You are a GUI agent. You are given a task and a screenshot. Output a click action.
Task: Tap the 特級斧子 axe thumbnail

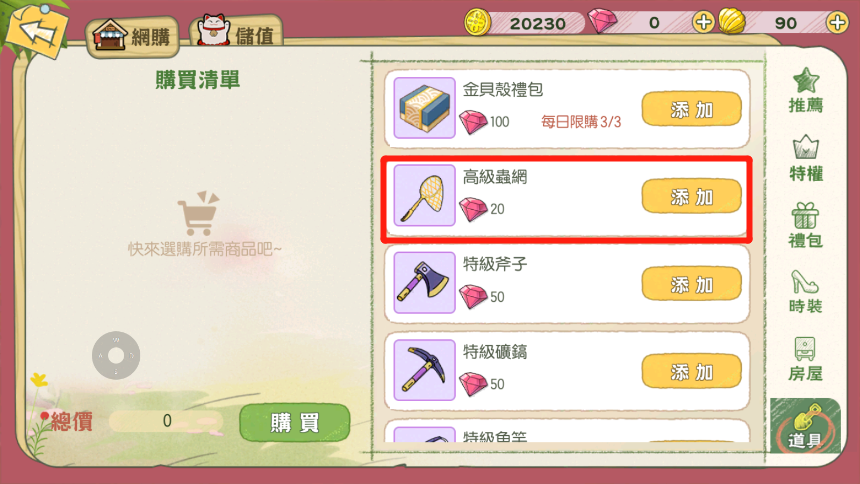425,283
